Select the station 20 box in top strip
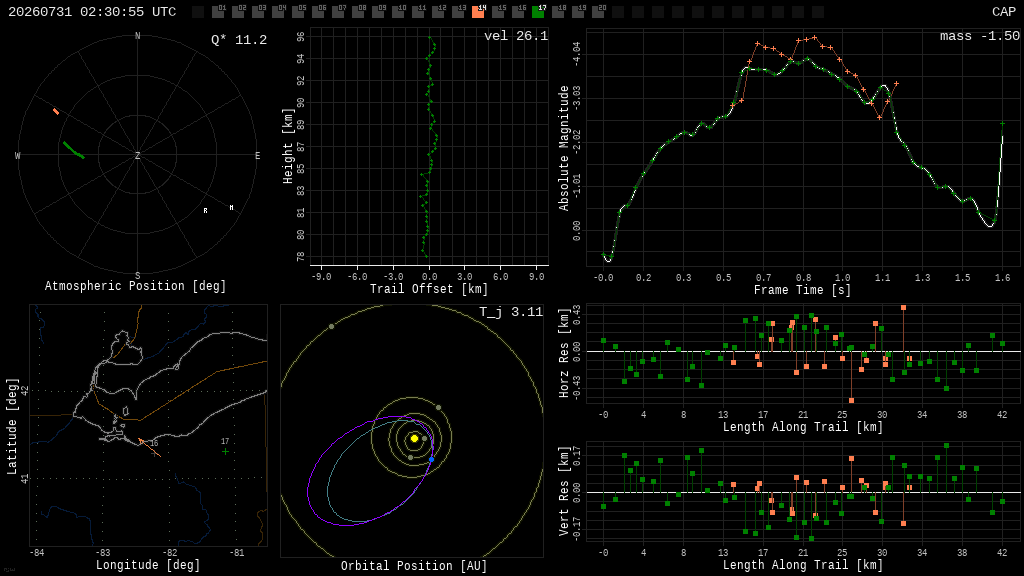The width and height of the screenshot is (1024, 576). pos(598,12)
